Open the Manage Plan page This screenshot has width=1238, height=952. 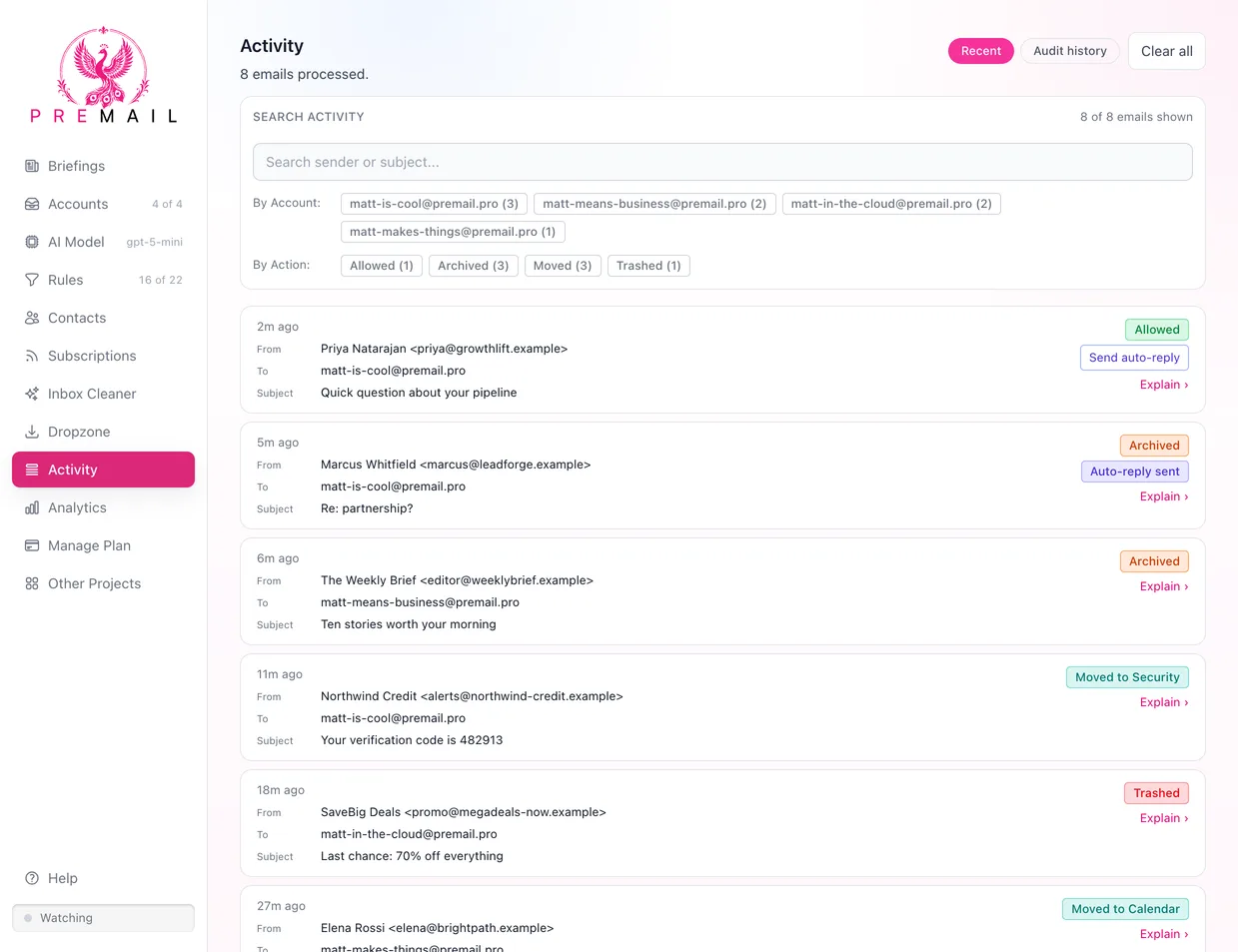click(x=103, y=545)
